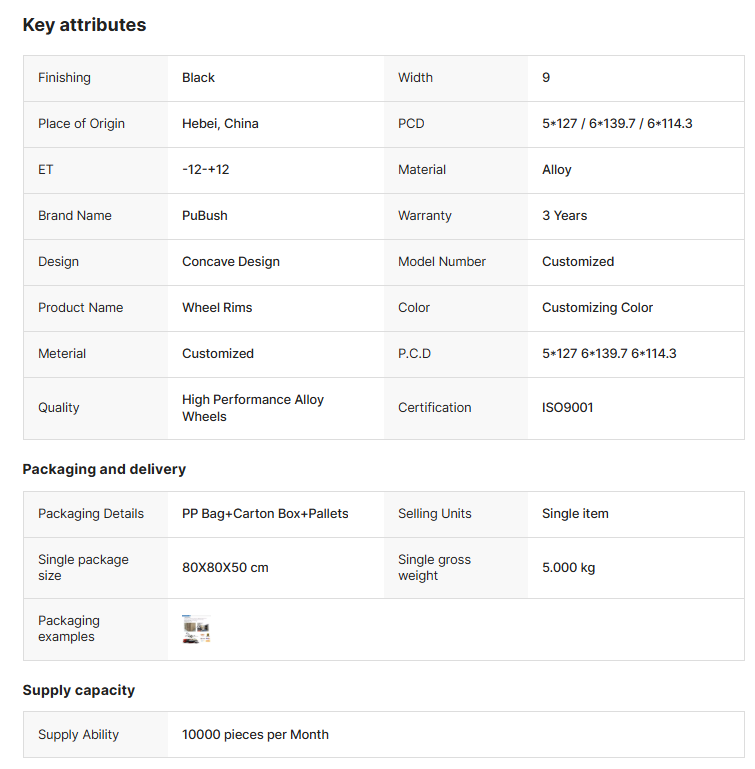The width and height of the screenshot is (755, 769).
Task: Click the 10000 pieces per Month value
Action: [255, 735]
